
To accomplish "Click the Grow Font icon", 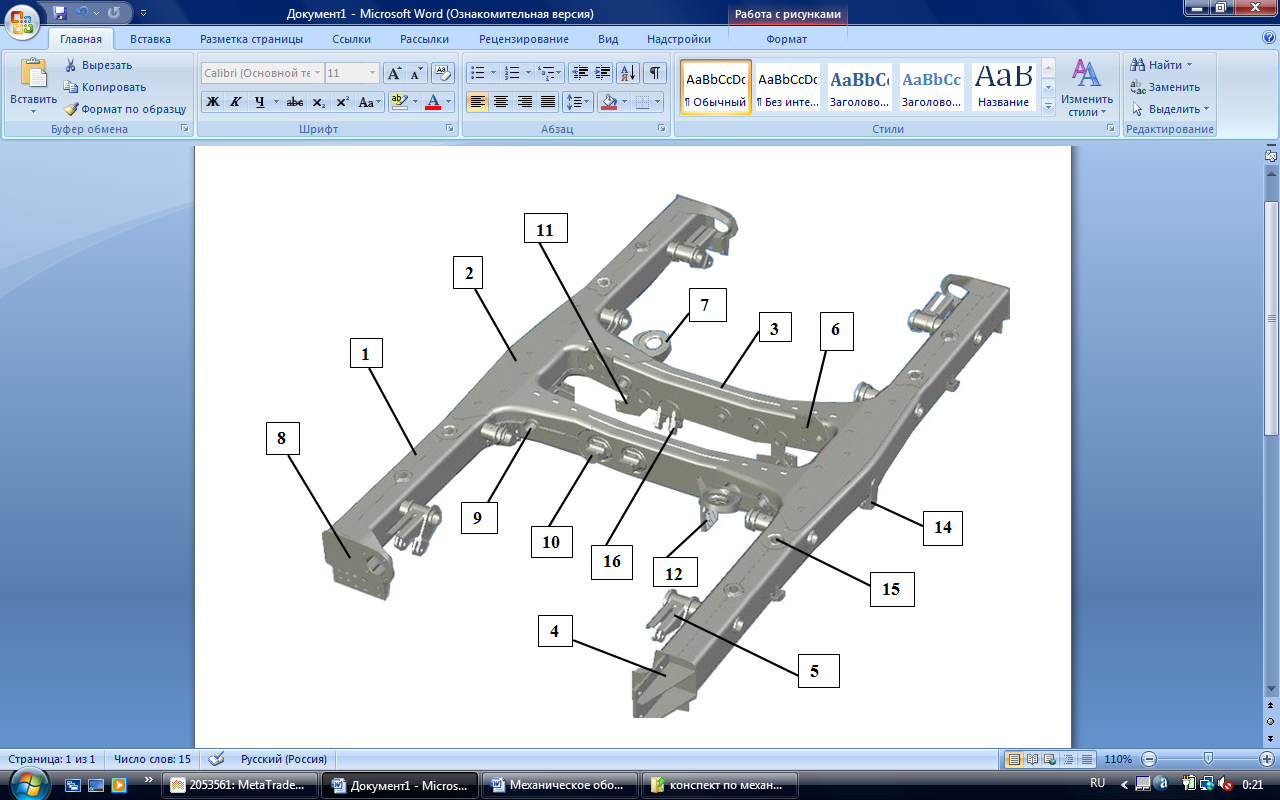I will click(x=394, y=73).
